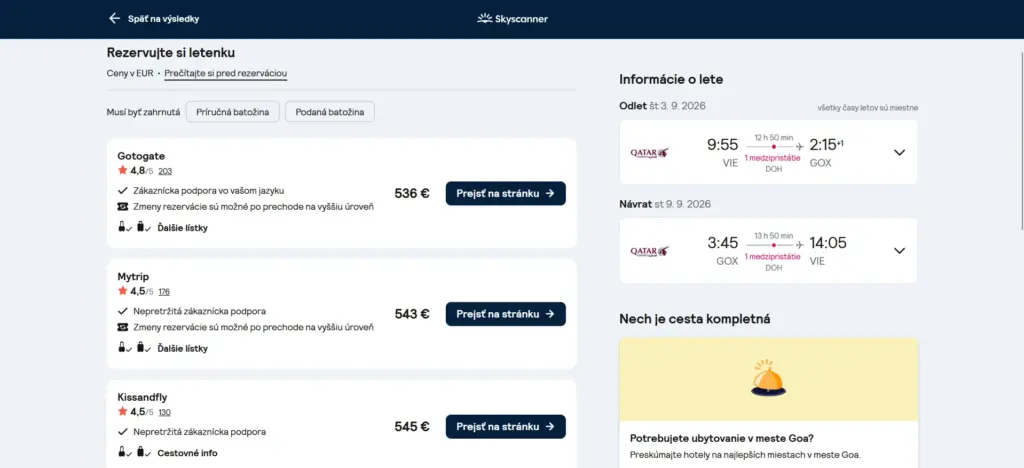Image resolution: width=1024 pixels, height=468 pixels.
Task: Click the back arrow icon in header
Action: point(115,18)
